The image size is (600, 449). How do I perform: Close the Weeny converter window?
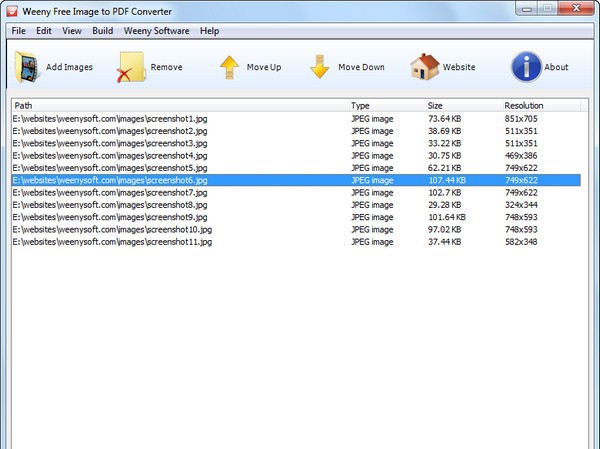pos(576,8)
